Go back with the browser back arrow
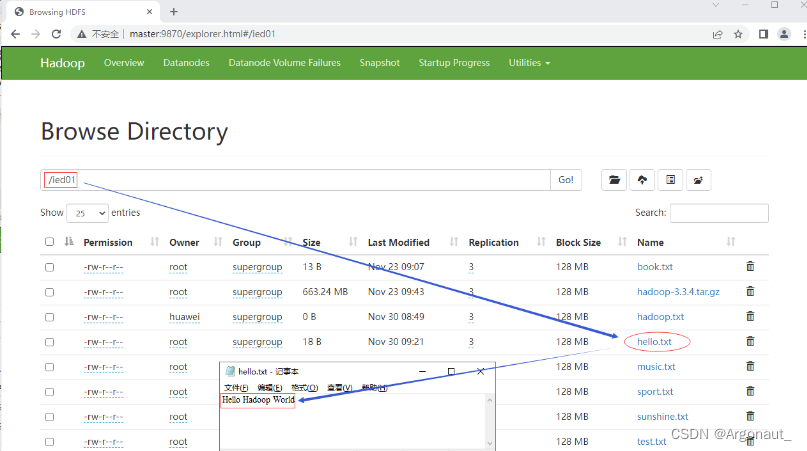807x451 pixels. (15, 34)
